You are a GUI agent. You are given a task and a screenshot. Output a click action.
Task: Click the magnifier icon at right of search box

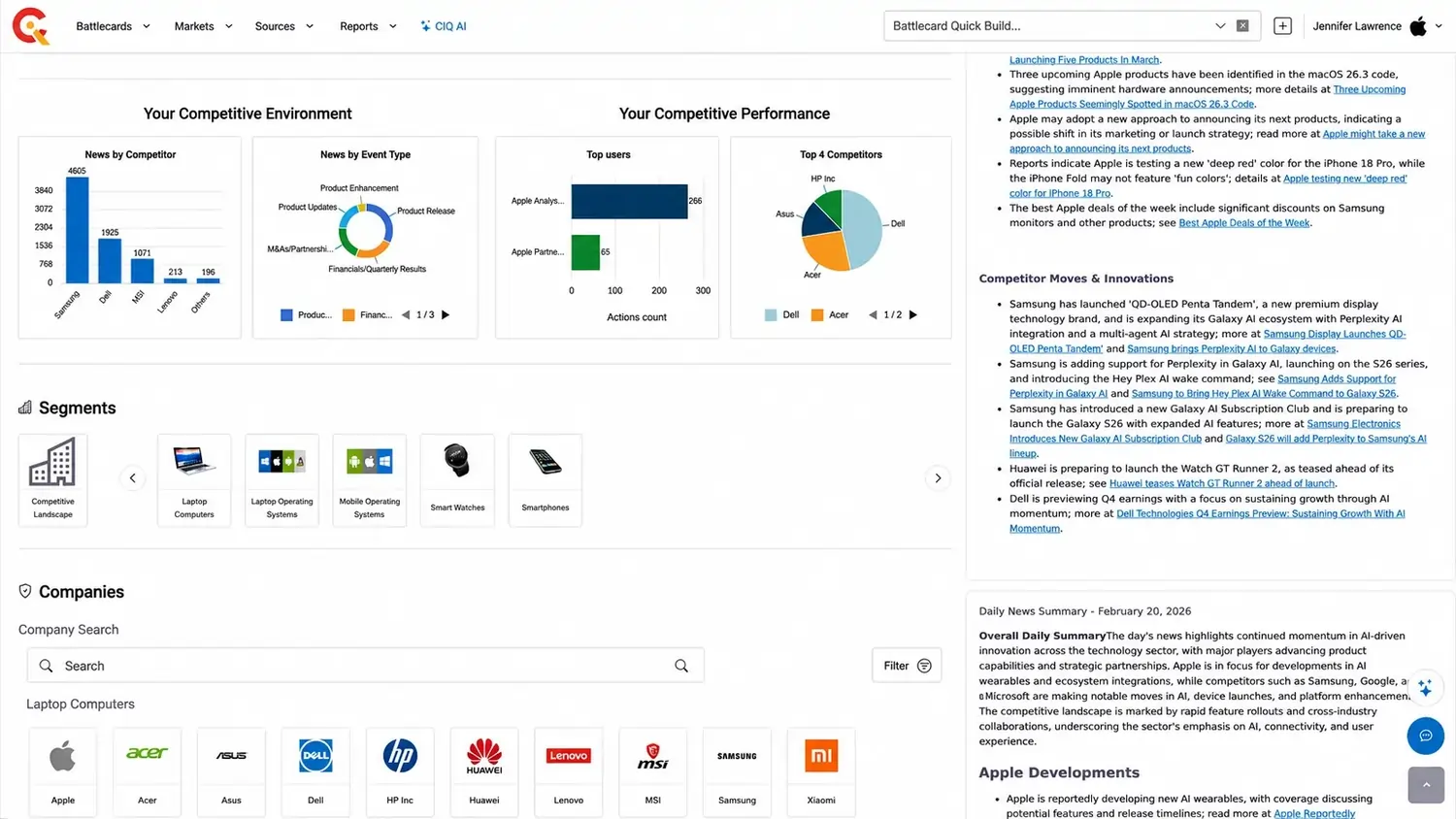(x=681, y=666)
